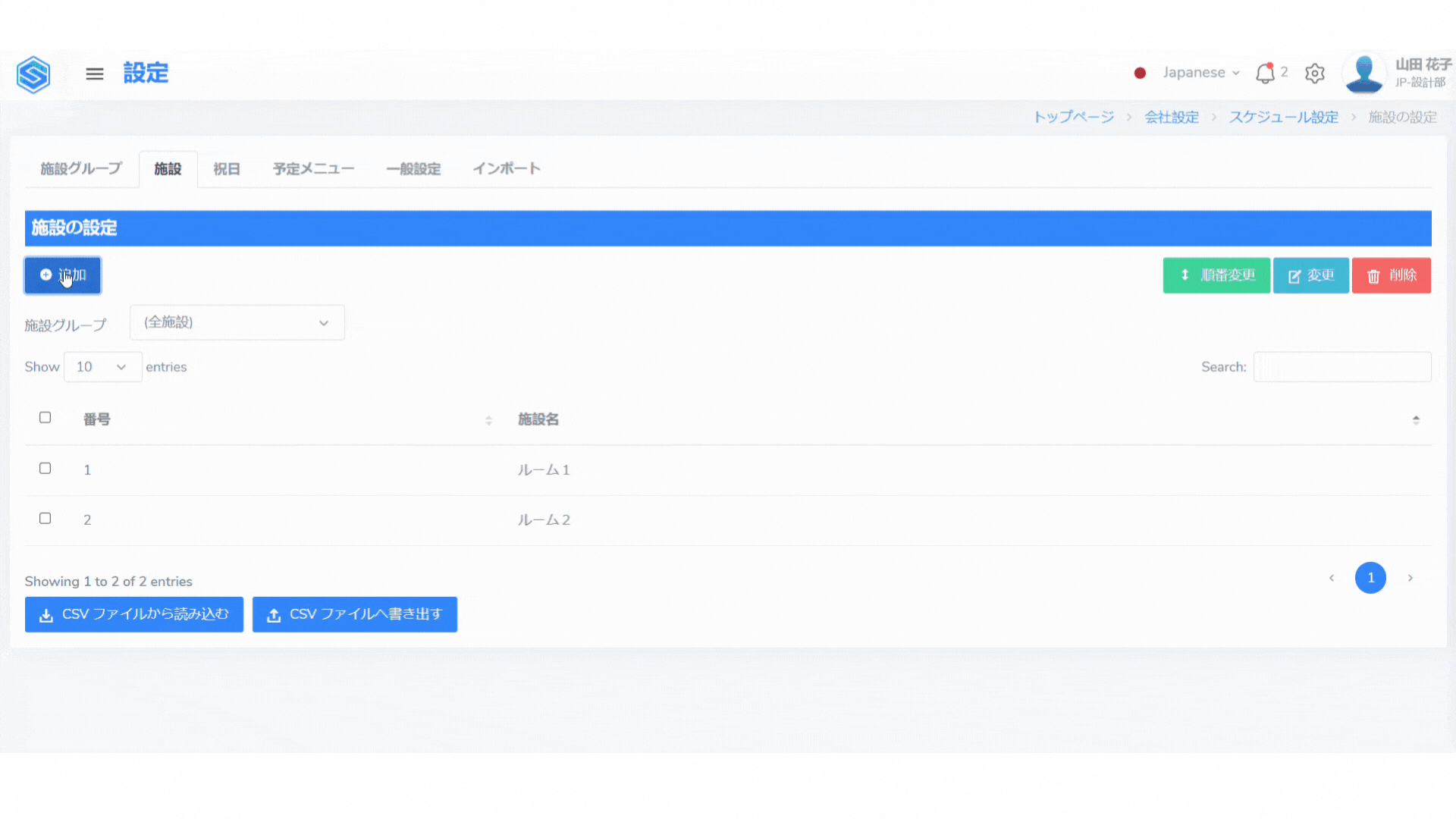Check the box for ルーム1 row
The height and width of the screenshot is (819, 1456).
(x=45, y=469)
